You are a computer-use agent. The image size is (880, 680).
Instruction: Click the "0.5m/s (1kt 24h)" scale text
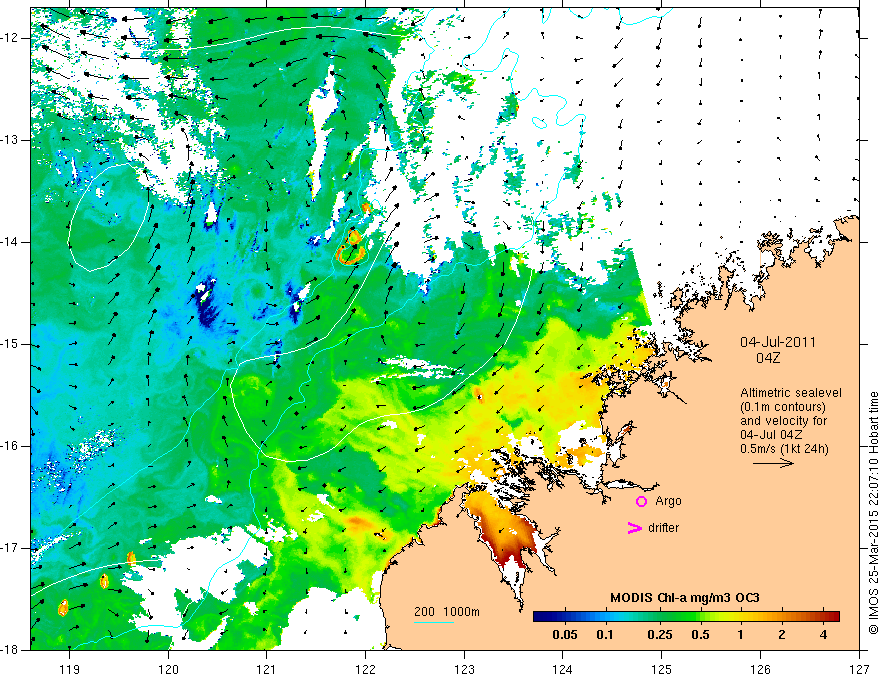(785, 449)
